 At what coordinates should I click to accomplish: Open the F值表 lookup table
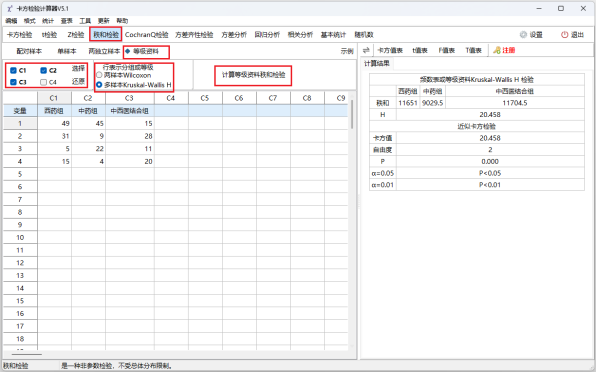447,50
